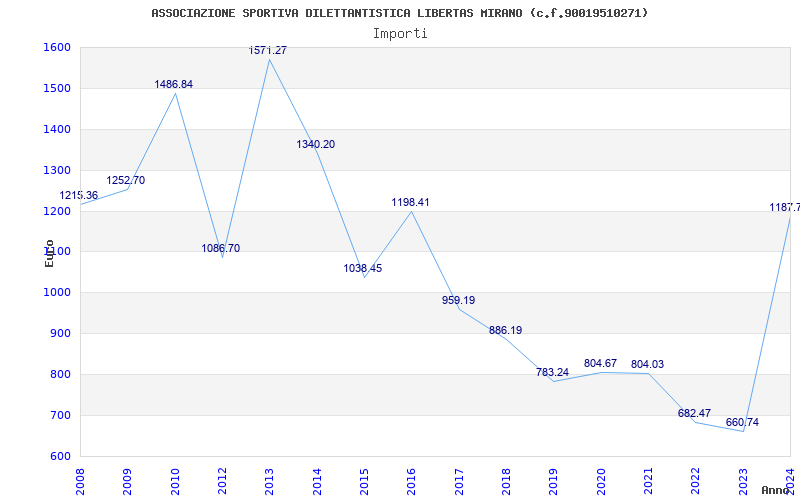Select the lowest value 660.74

(x=742, y=422)
